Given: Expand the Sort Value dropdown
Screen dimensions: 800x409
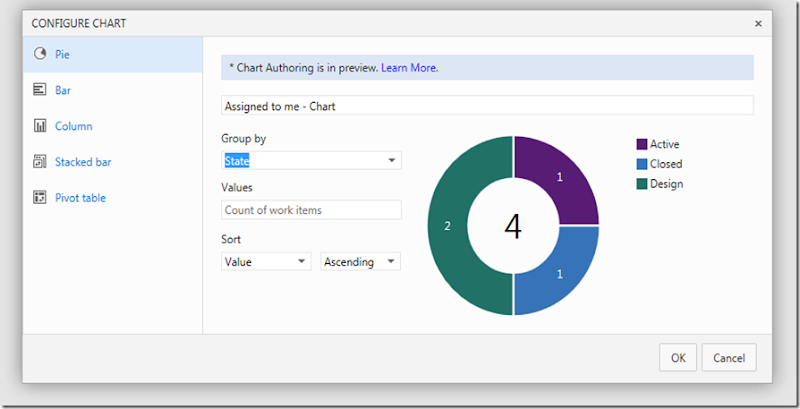Looking at the screenshot, I should click(266, 261).
